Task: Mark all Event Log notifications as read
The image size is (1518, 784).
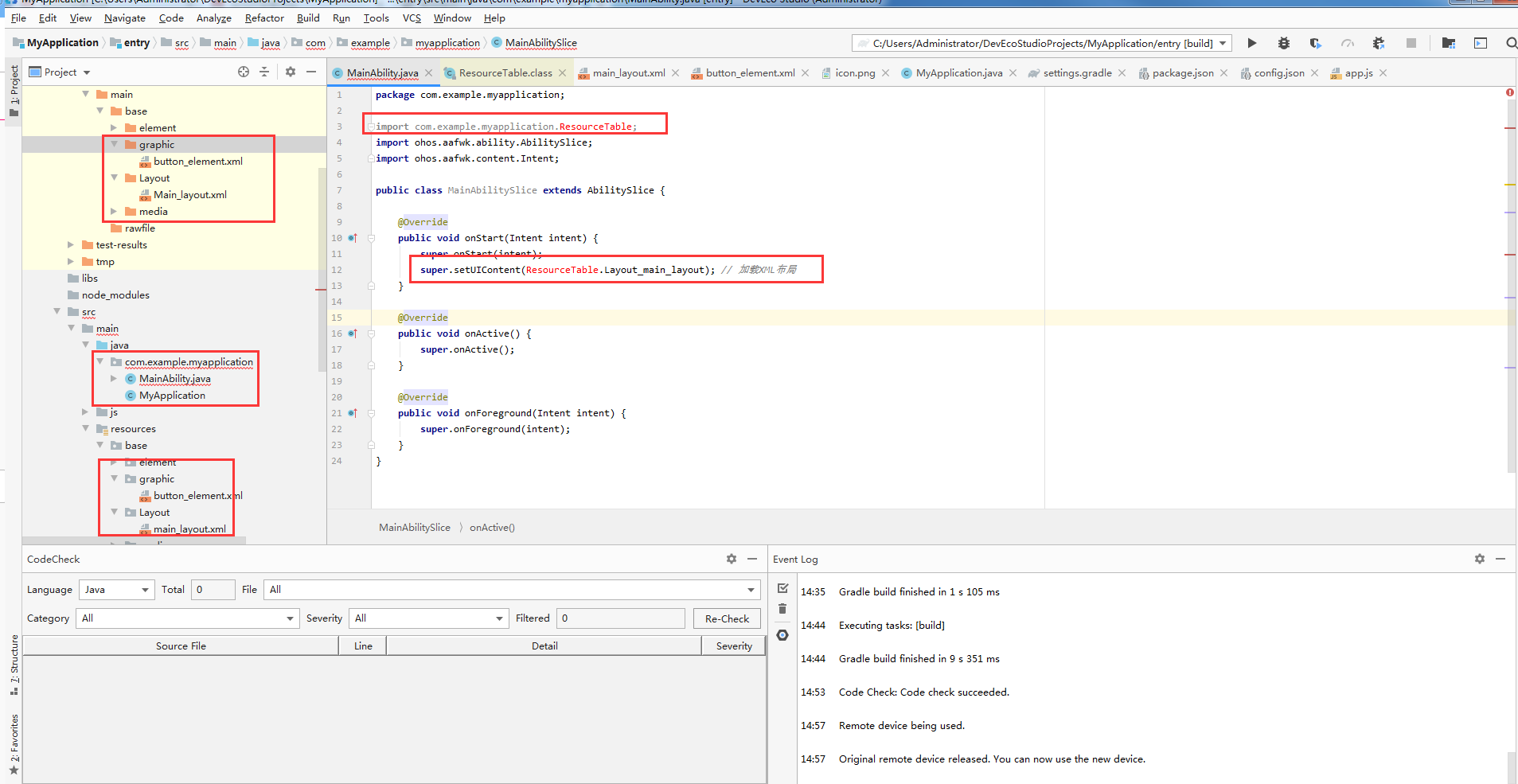Action: coord(782,588)
